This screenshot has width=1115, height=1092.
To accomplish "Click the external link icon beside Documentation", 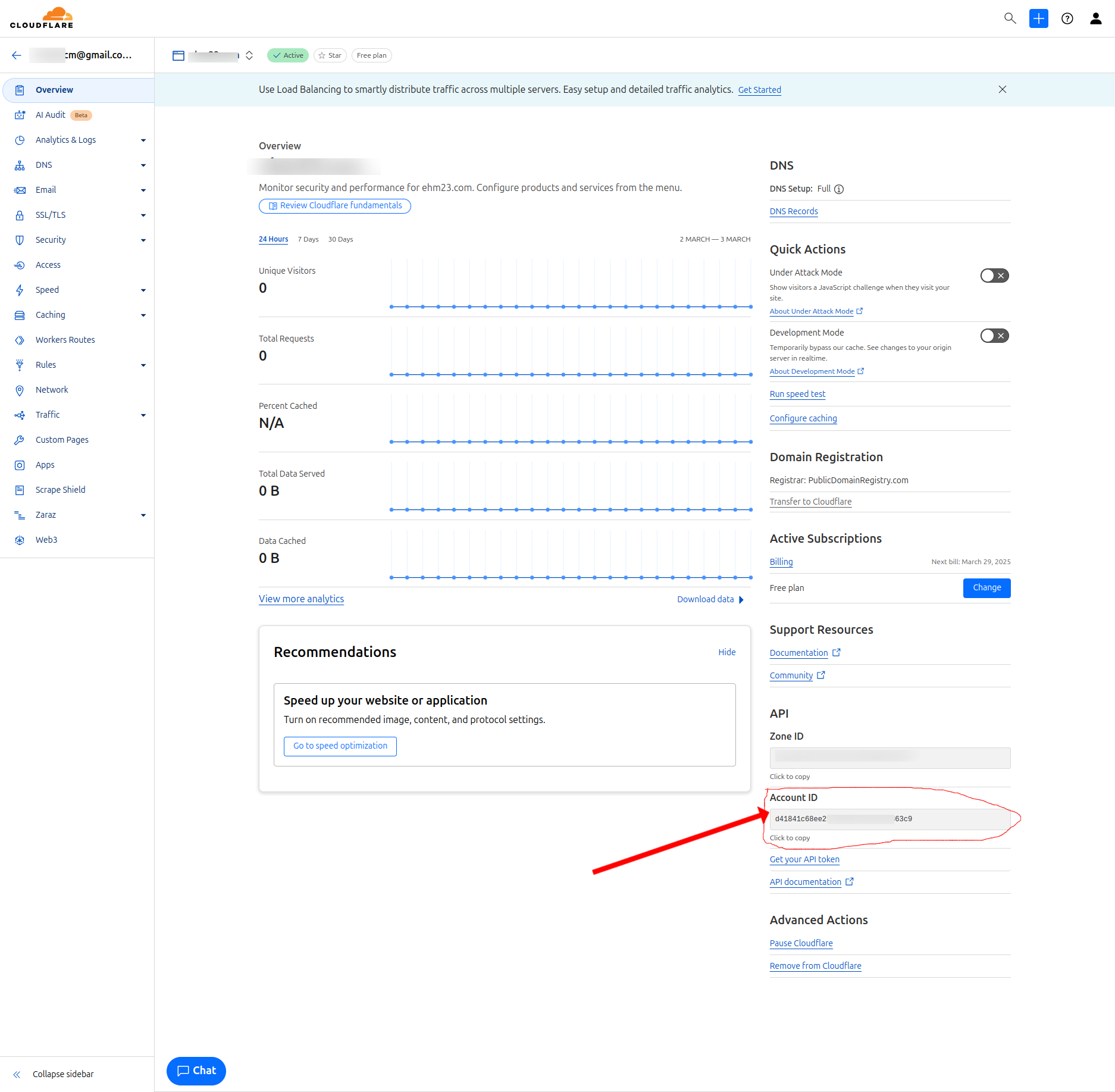I will [837, 652].
